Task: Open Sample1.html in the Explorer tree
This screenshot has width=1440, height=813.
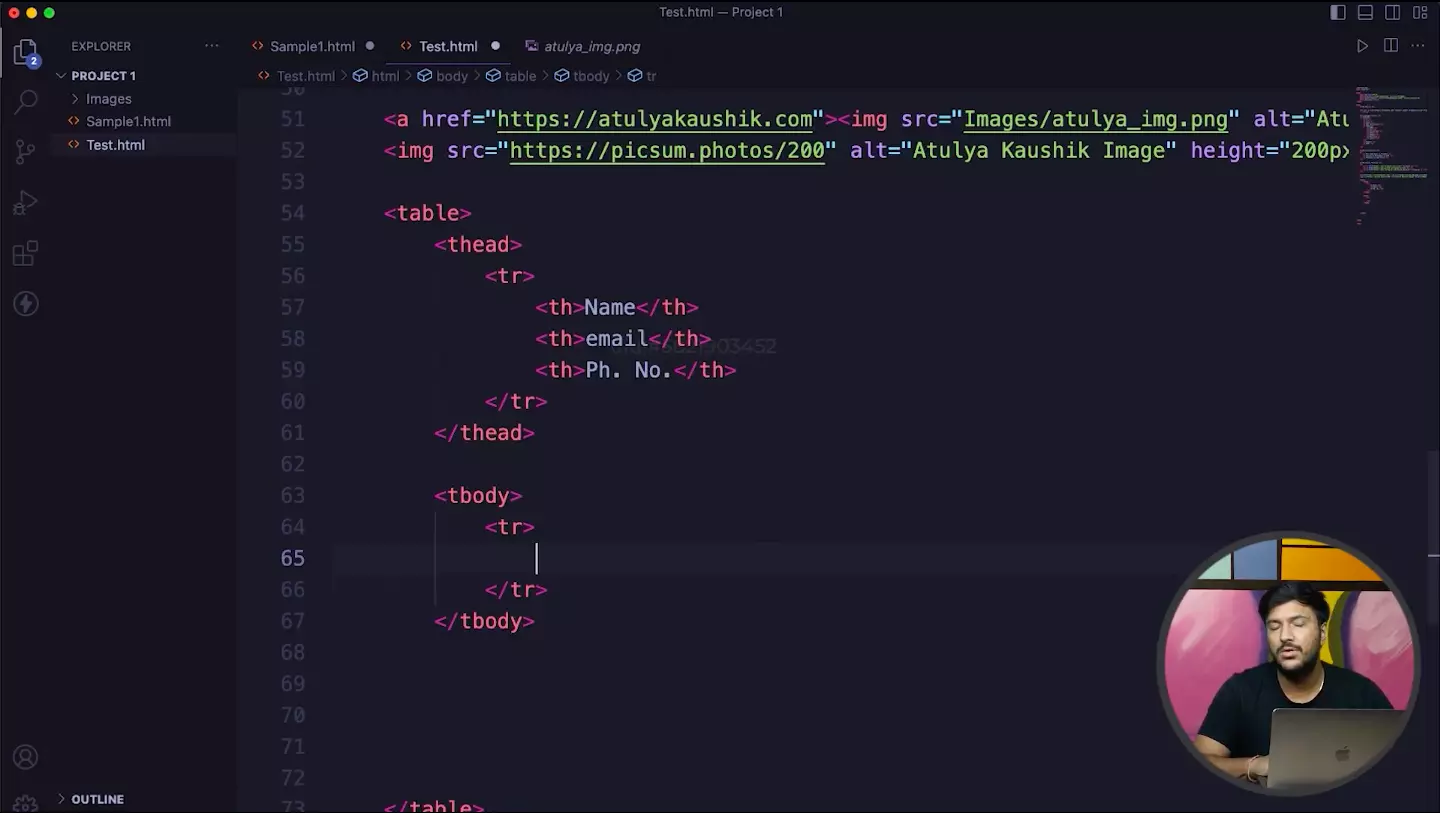Action: (128, 121)
